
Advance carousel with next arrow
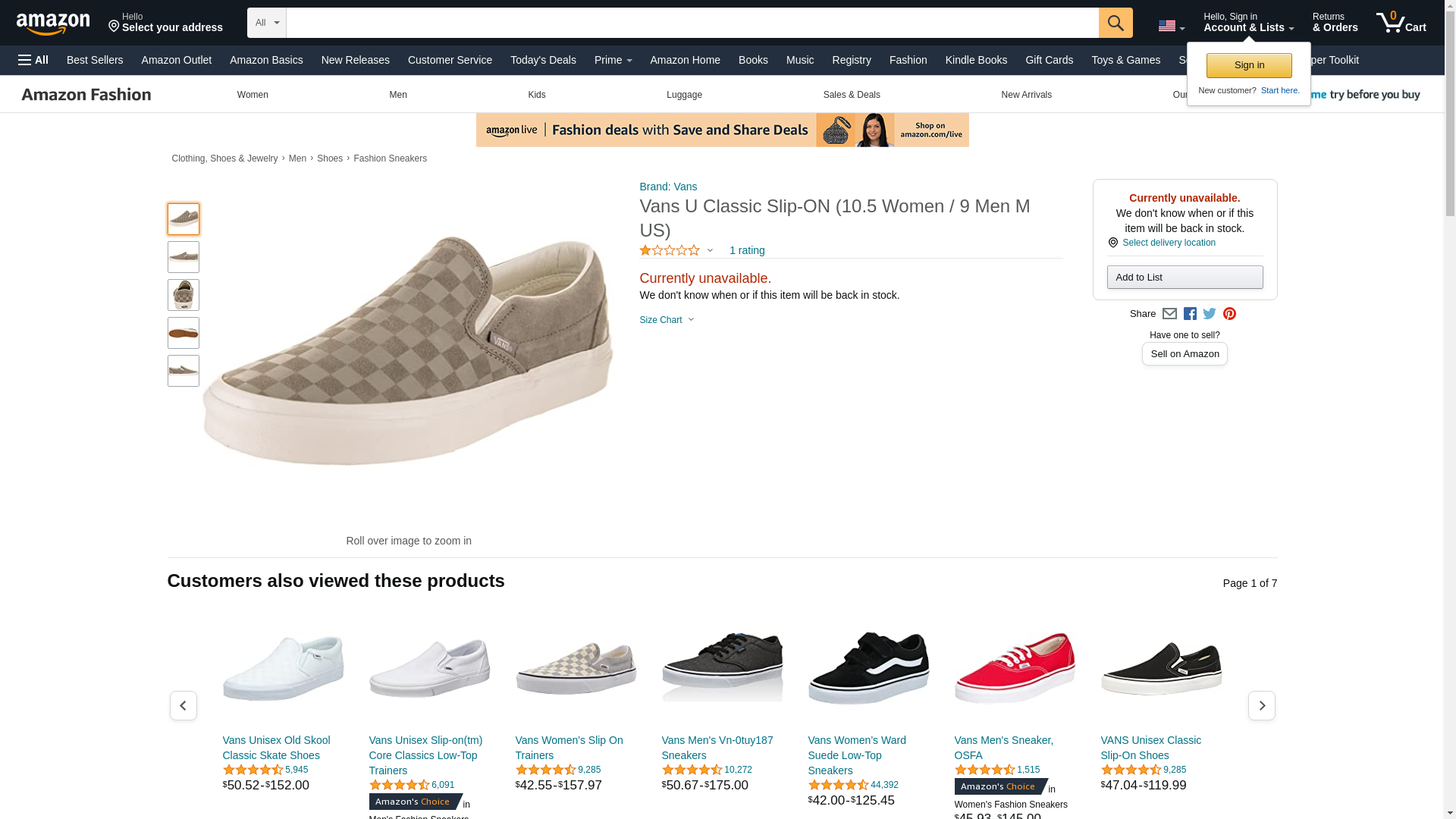[1261, 705]
